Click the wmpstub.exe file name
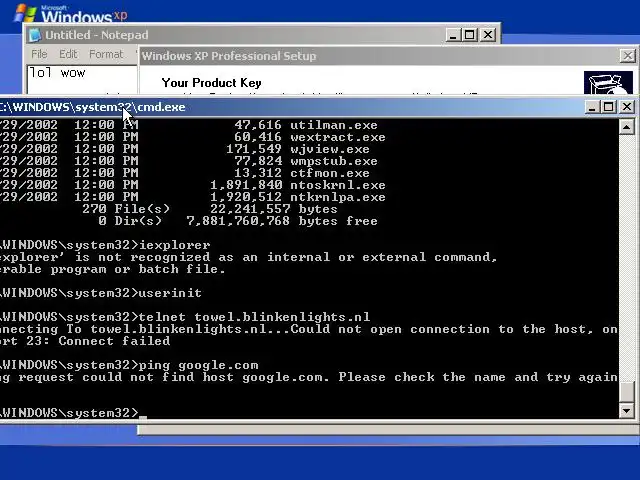 (x=333, y=161)
